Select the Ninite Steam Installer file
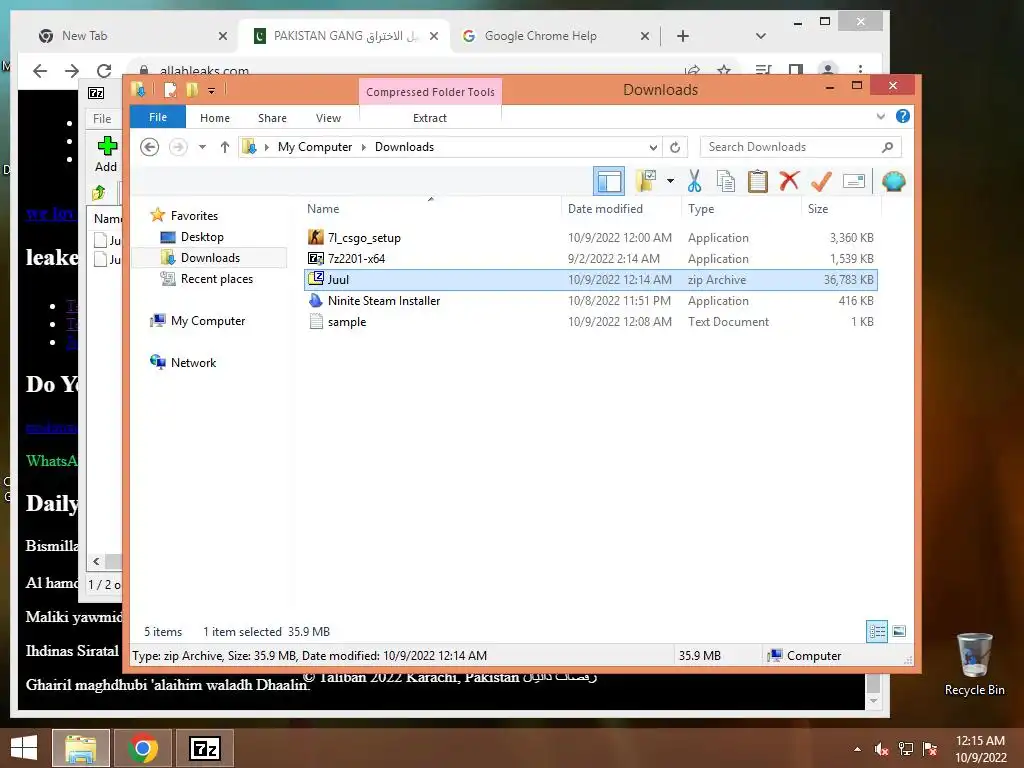Viewport: 1024px width, 768px height. [591, 300]
